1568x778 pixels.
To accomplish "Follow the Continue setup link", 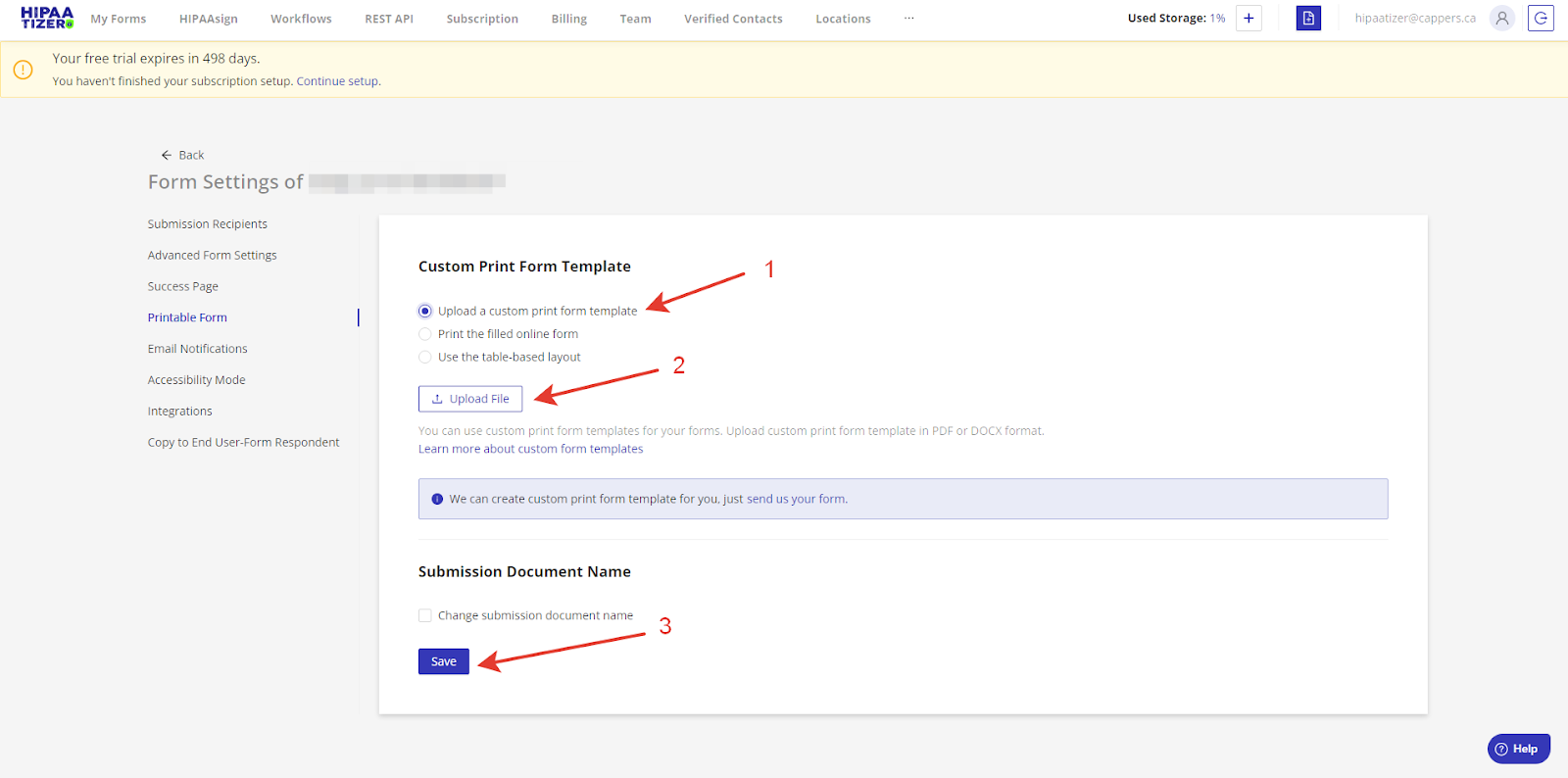I will (337, 81).
